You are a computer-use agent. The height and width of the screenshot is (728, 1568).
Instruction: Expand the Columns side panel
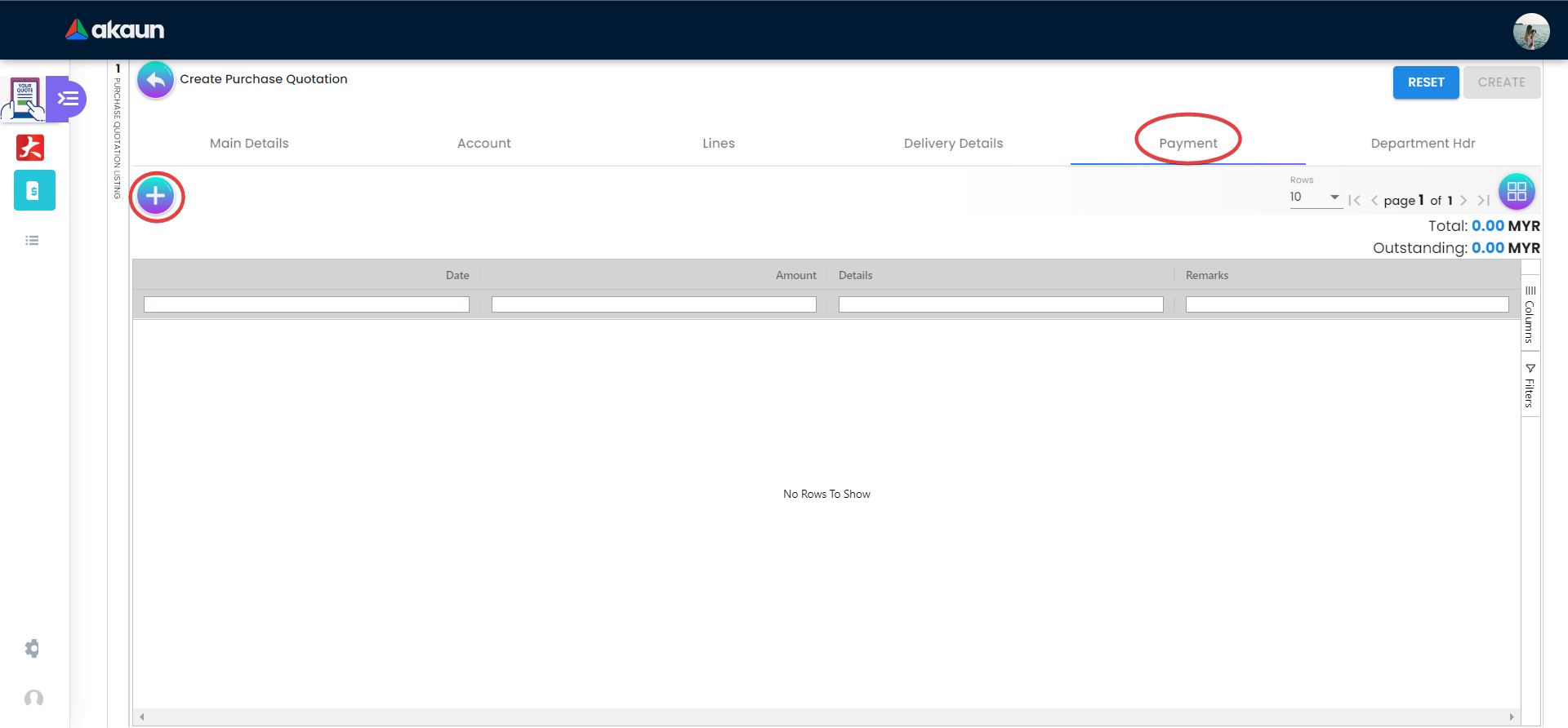(1530, 314)
